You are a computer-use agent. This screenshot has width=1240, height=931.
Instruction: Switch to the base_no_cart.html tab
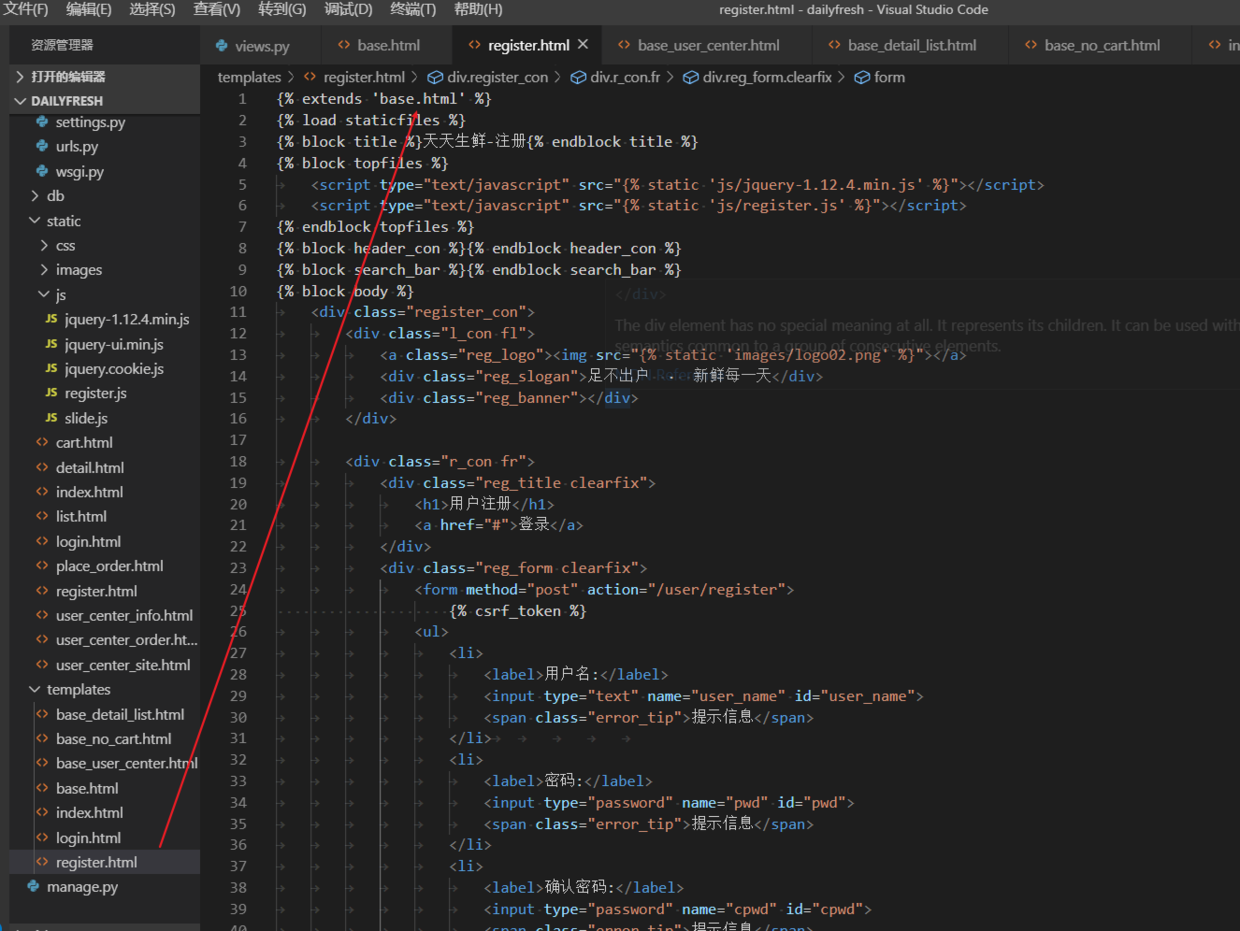click(x=1102, y=45)
